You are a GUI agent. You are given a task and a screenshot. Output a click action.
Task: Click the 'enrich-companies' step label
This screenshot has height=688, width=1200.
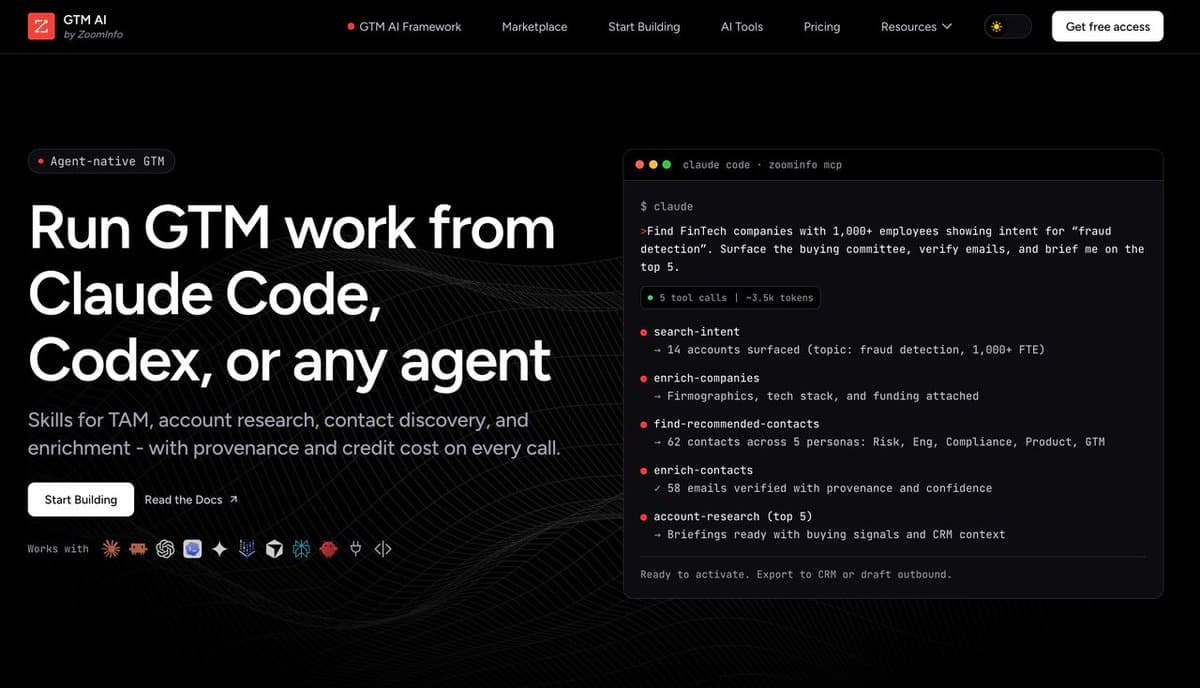[706, 378]
